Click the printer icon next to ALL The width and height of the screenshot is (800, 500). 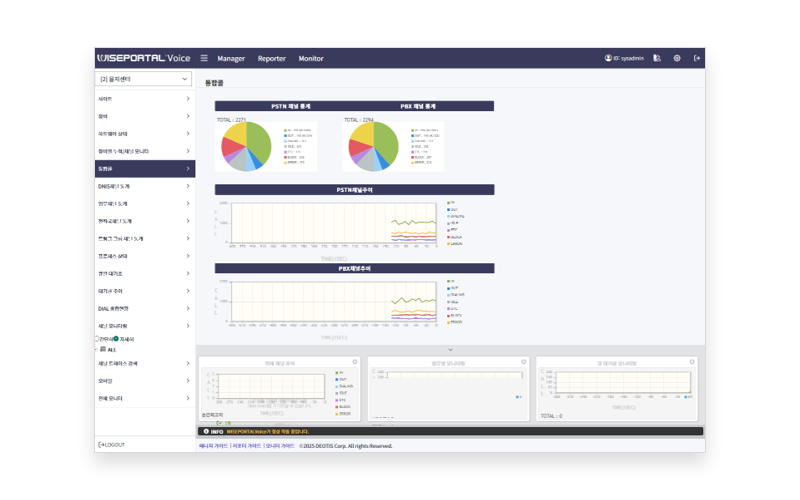click(x=103, y=348)
